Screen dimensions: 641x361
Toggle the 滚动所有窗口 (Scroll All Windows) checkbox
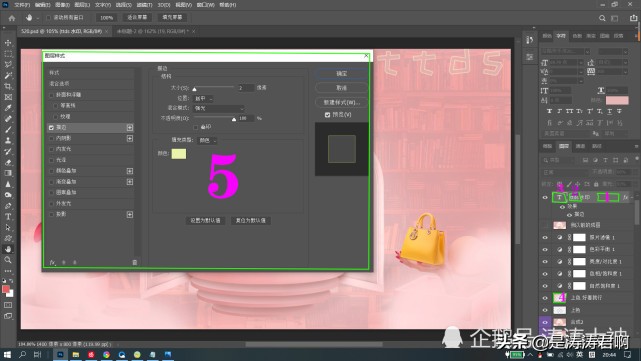click(x=49, y=18)
